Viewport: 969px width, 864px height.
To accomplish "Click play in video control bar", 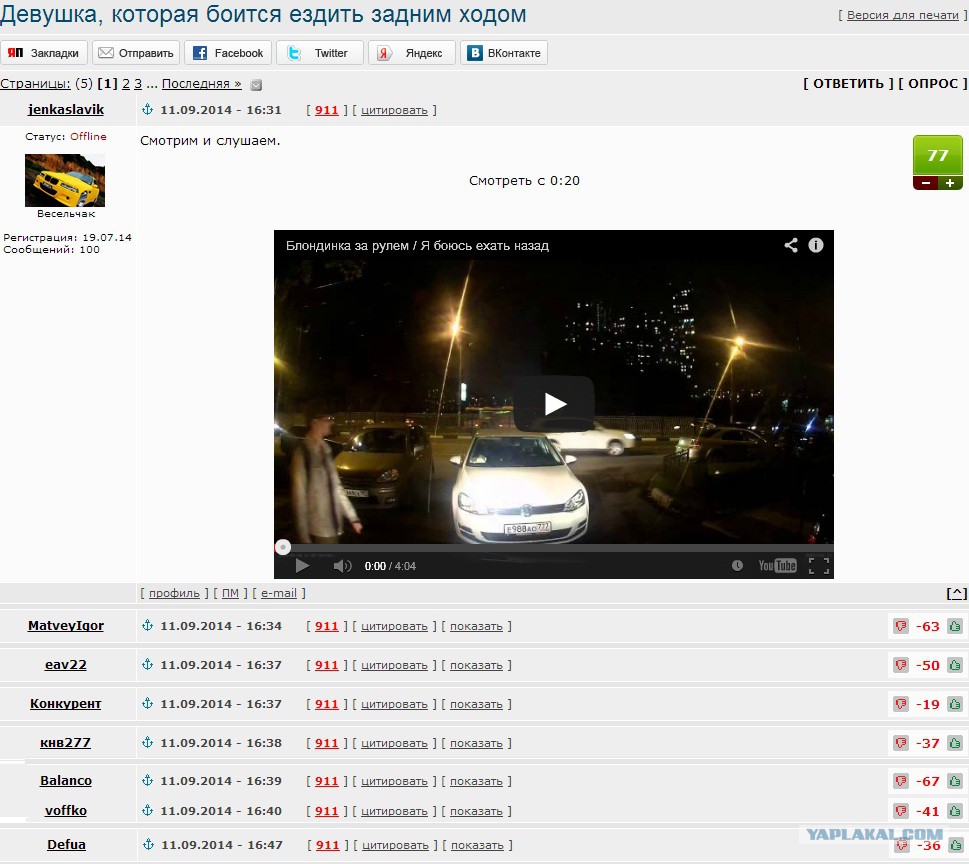I will coord(302,565).
